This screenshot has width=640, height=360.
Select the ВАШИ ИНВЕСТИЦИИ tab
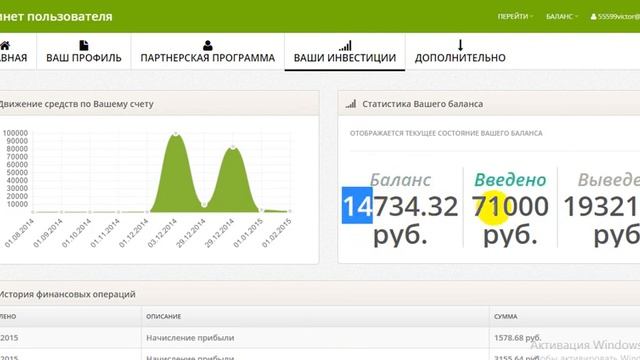(345, 52)
